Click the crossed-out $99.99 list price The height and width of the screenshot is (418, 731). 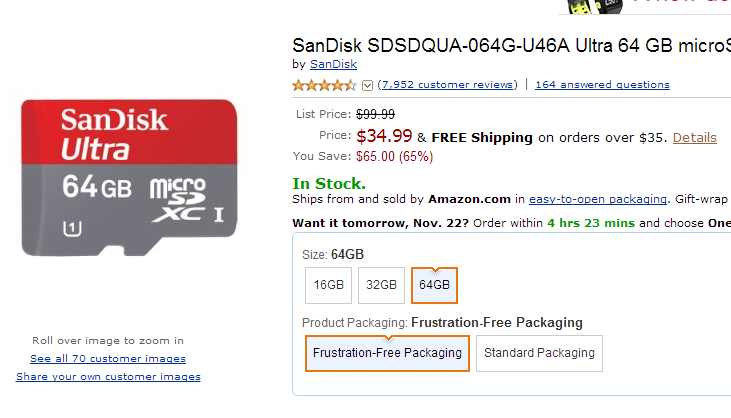coord(375,114)
